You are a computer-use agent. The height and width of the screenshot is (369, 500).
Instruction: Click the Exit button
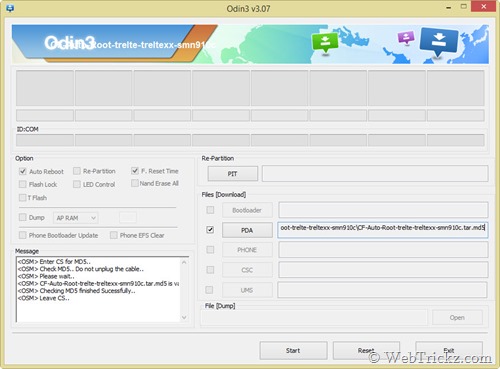(449, 350)
